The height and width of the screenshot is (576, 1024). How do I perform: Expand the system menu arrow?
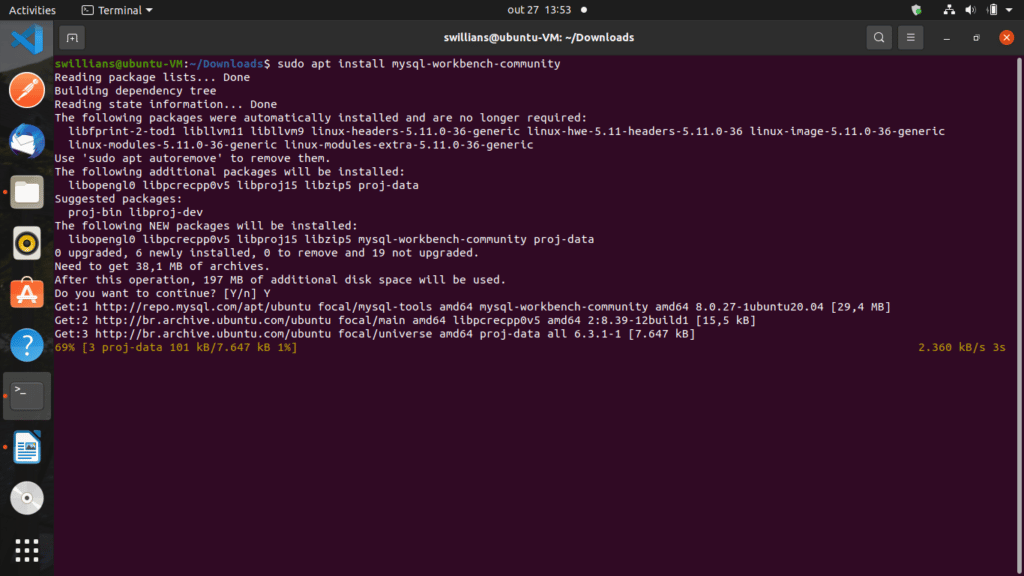pos(1010,10)
